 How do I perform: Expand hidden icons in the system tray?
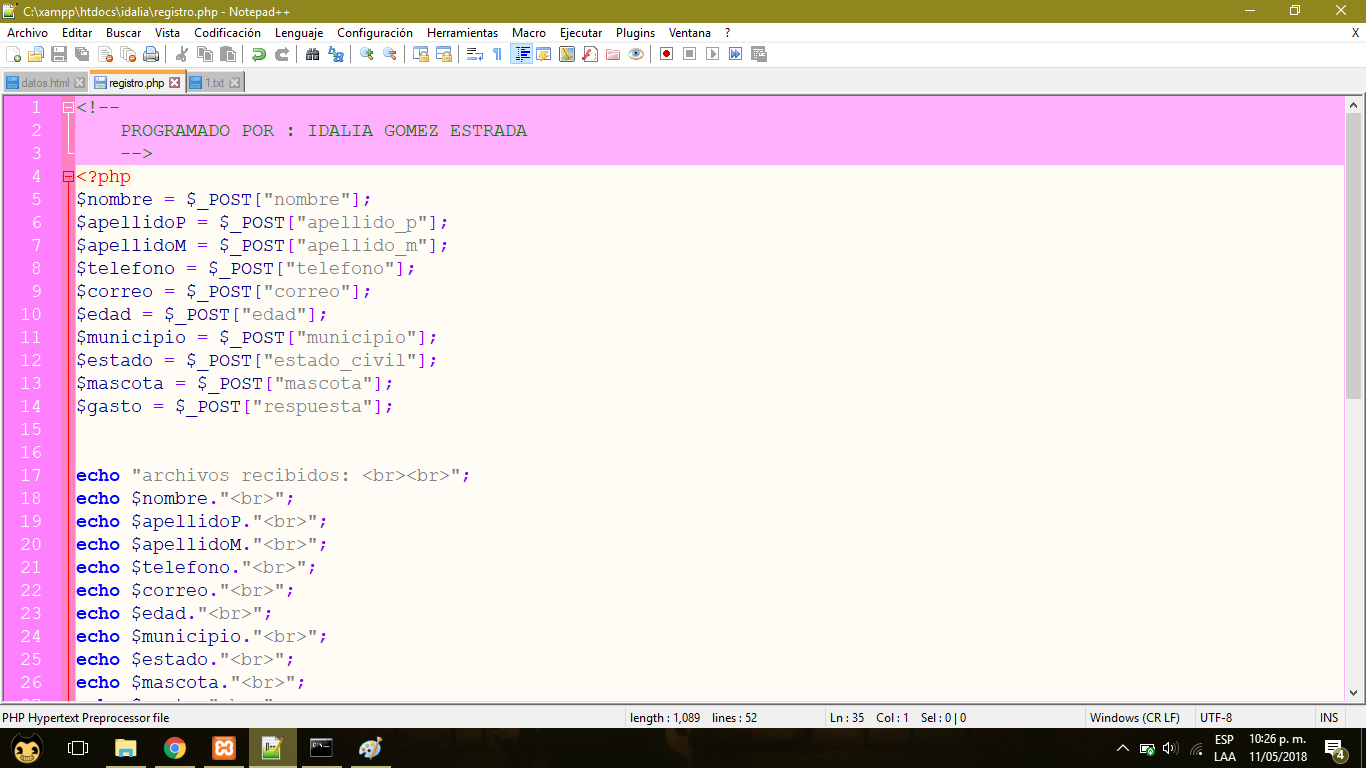pos(1122,747)
